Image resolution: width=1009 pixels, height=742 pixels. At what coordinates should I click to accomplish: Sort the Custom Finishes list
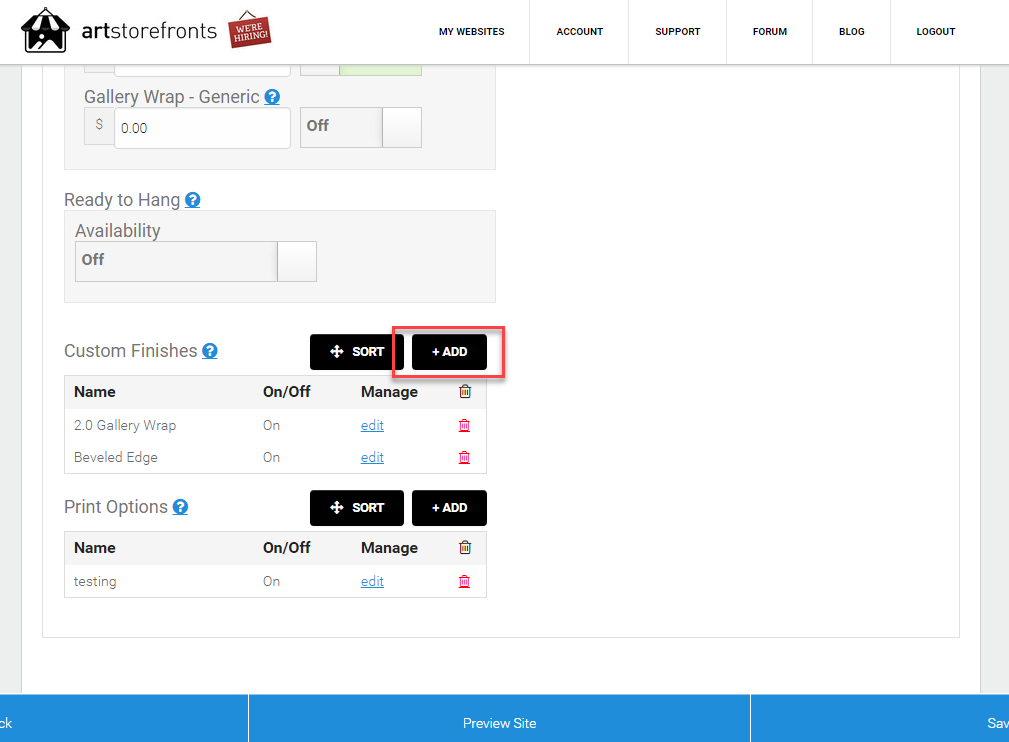[356, 352]
